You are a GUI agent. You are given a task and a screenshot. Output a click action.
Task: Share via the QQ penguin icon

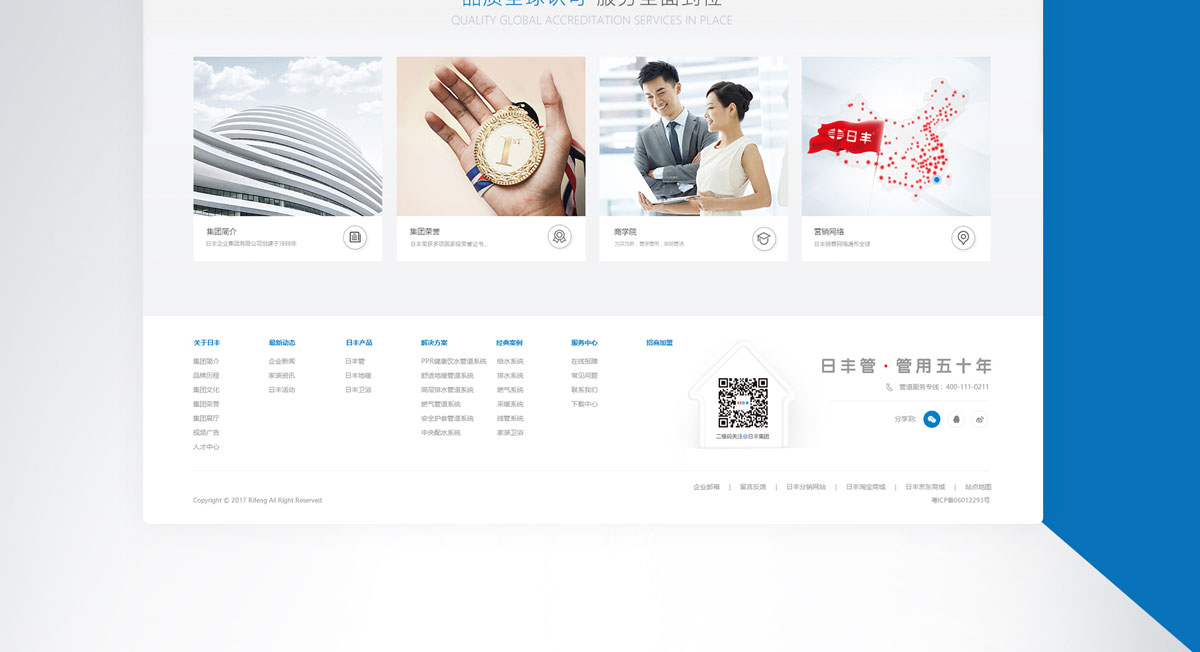click(x=956, y=419)
